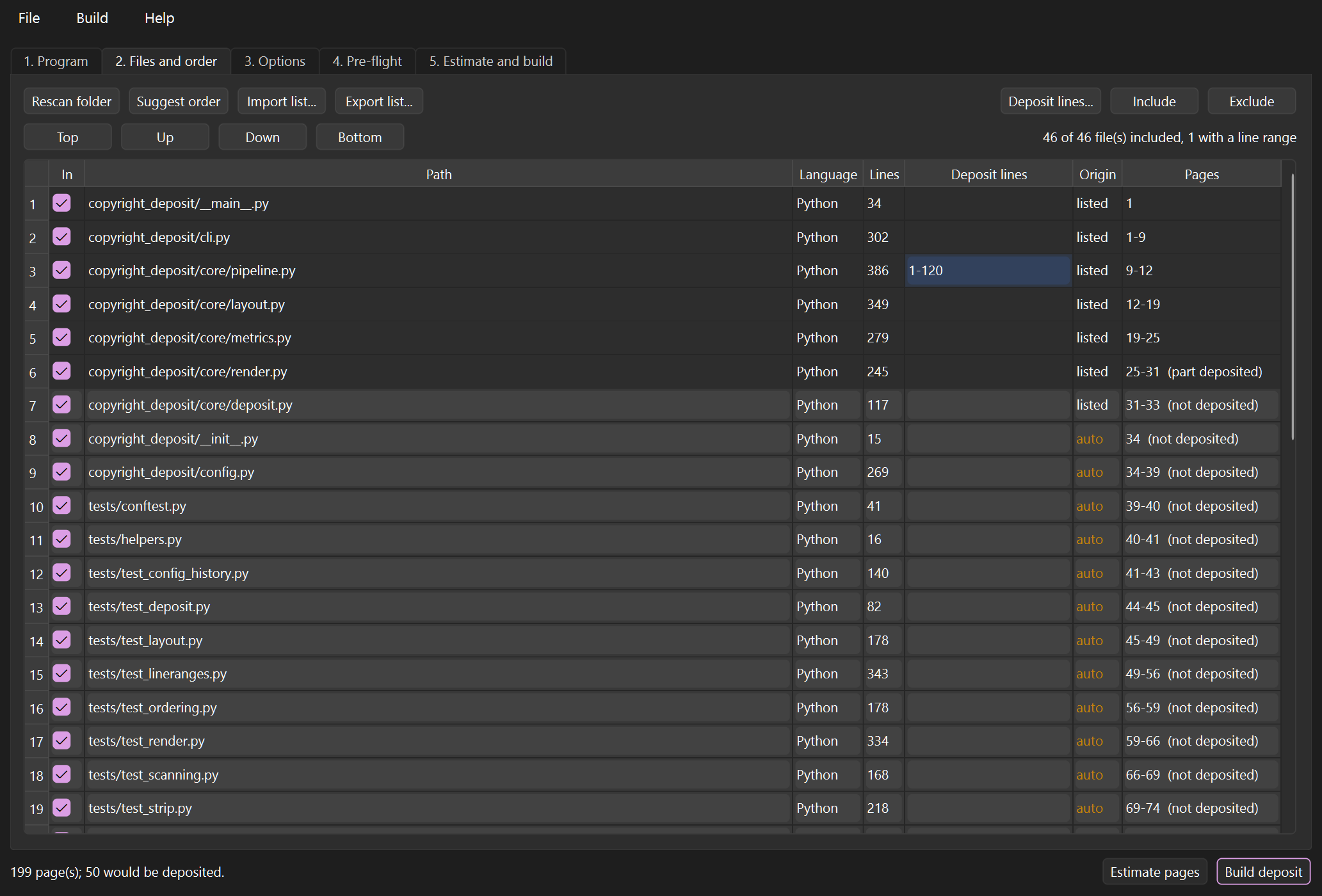The image size is (1322, 896).
Task: Click the Exclude button
Action: coord(1252,101)
